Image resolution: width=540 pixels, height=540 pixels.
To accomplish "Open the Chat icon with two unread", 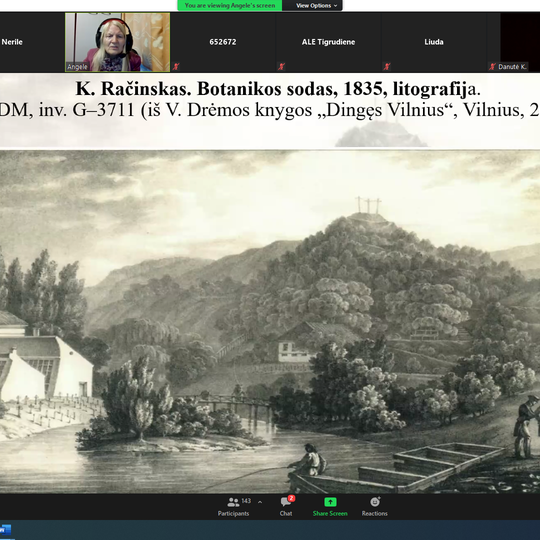I will [x=286, y=502].
